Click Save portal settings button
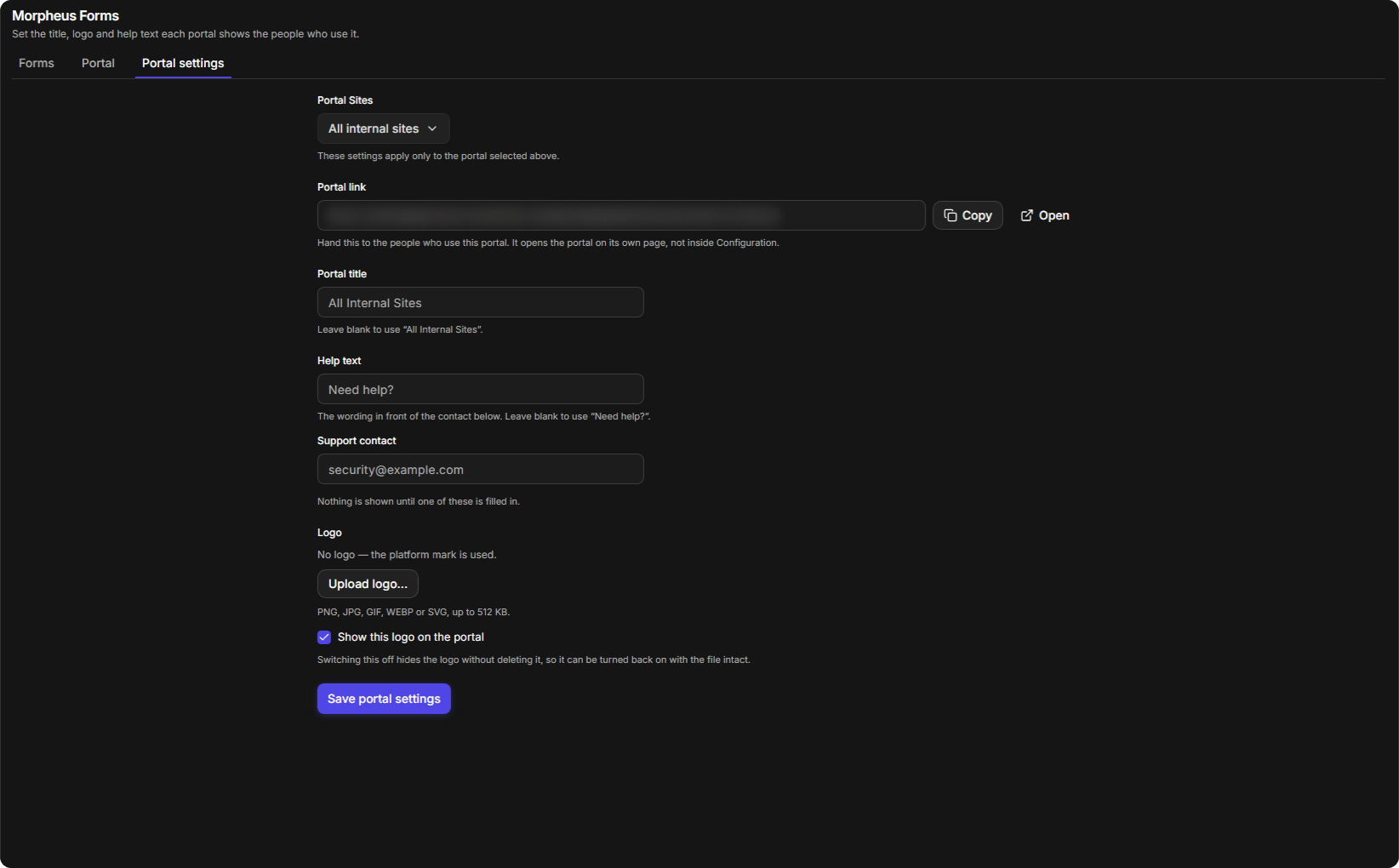The image size is (1399, 868). [384, 699]
